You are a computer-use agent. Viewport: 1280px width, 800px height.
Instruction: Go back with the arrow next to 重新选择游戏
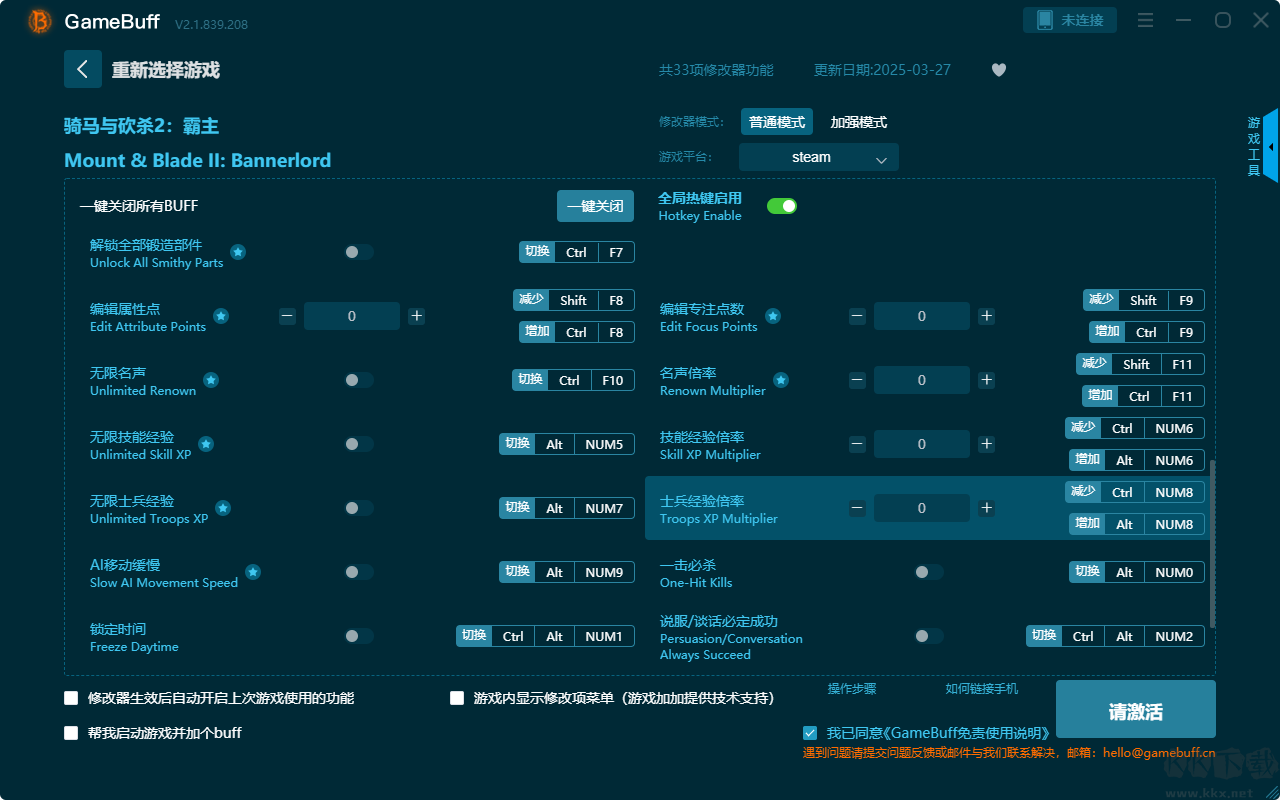pyautogui.click(x=83, y=69)
